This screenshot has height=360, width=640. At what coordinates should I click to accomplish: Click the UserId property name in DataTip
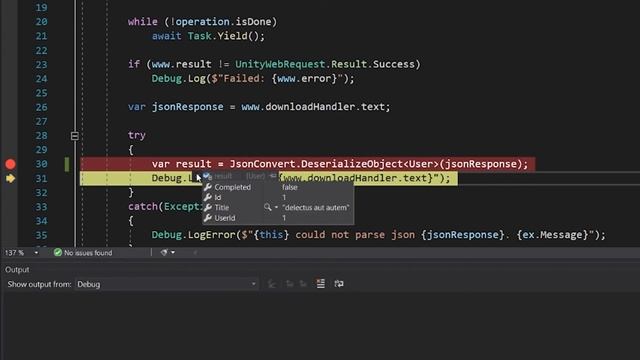(x=225, y=218)
